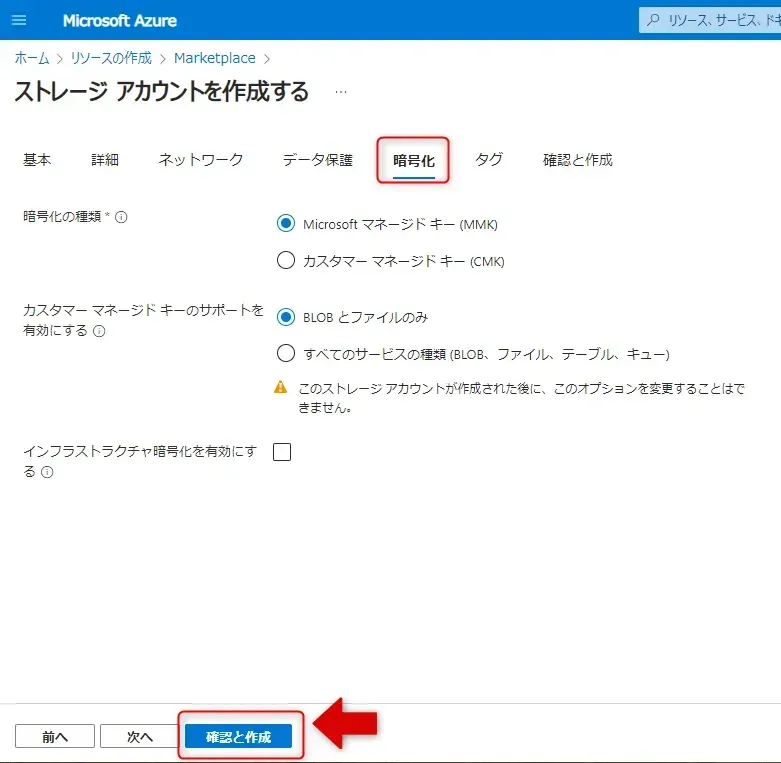Choose すべてのサービスの種類 radio button
781x763 pixels.
click(x=286, y=353)
